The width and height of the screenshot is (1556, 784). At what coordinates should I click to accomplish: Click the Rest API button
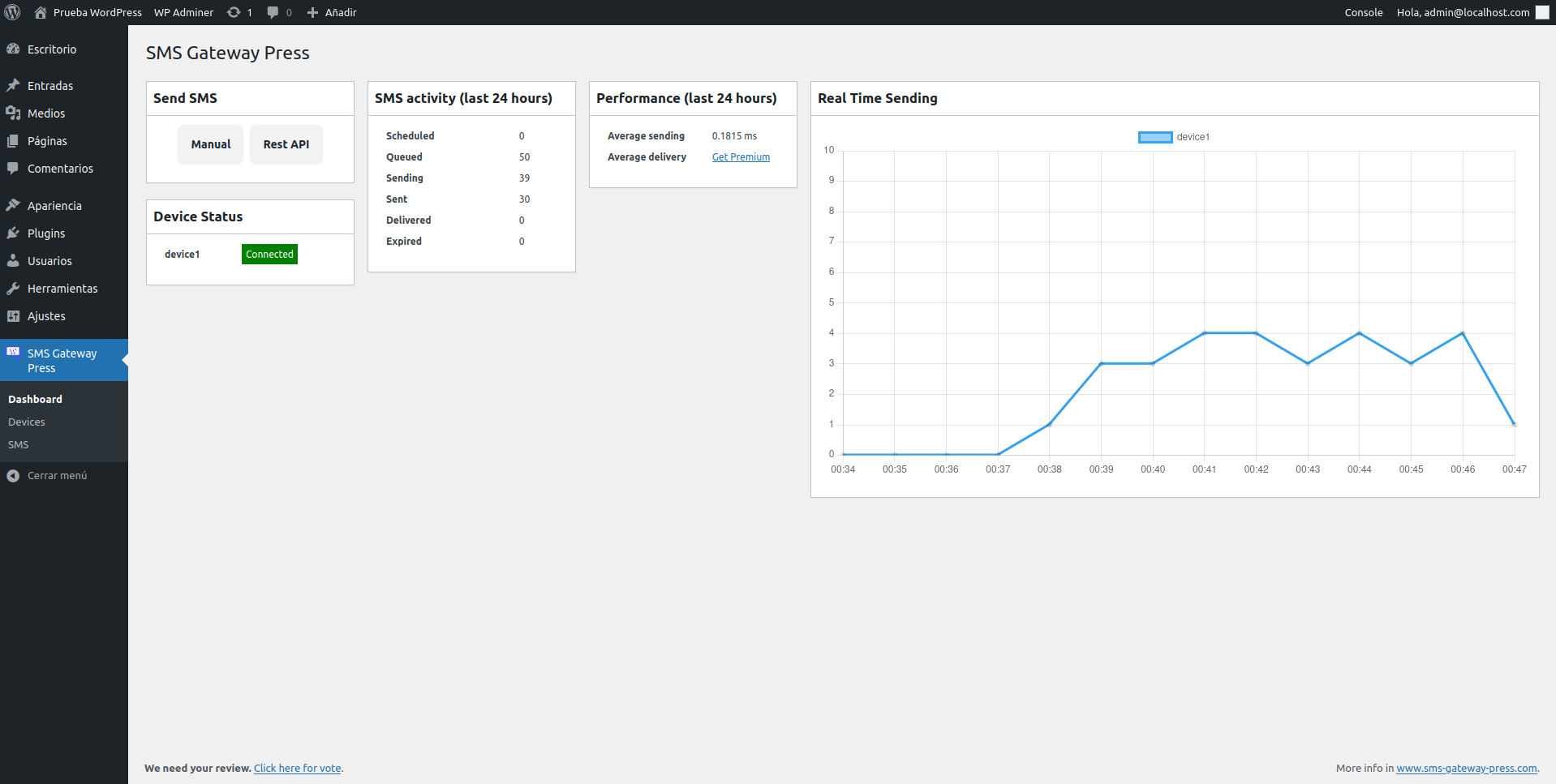286,144
